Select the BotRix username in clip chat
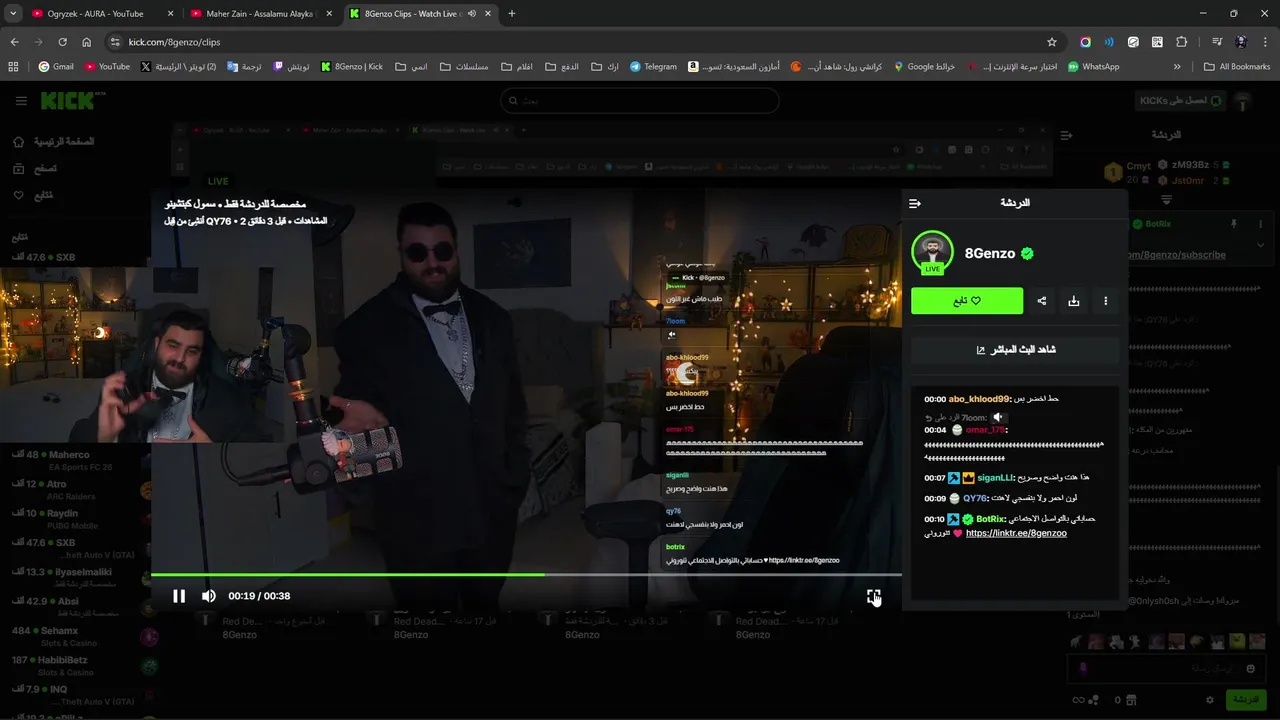The height and width of the screenshot is (720, 1280). tap(991, 519)
